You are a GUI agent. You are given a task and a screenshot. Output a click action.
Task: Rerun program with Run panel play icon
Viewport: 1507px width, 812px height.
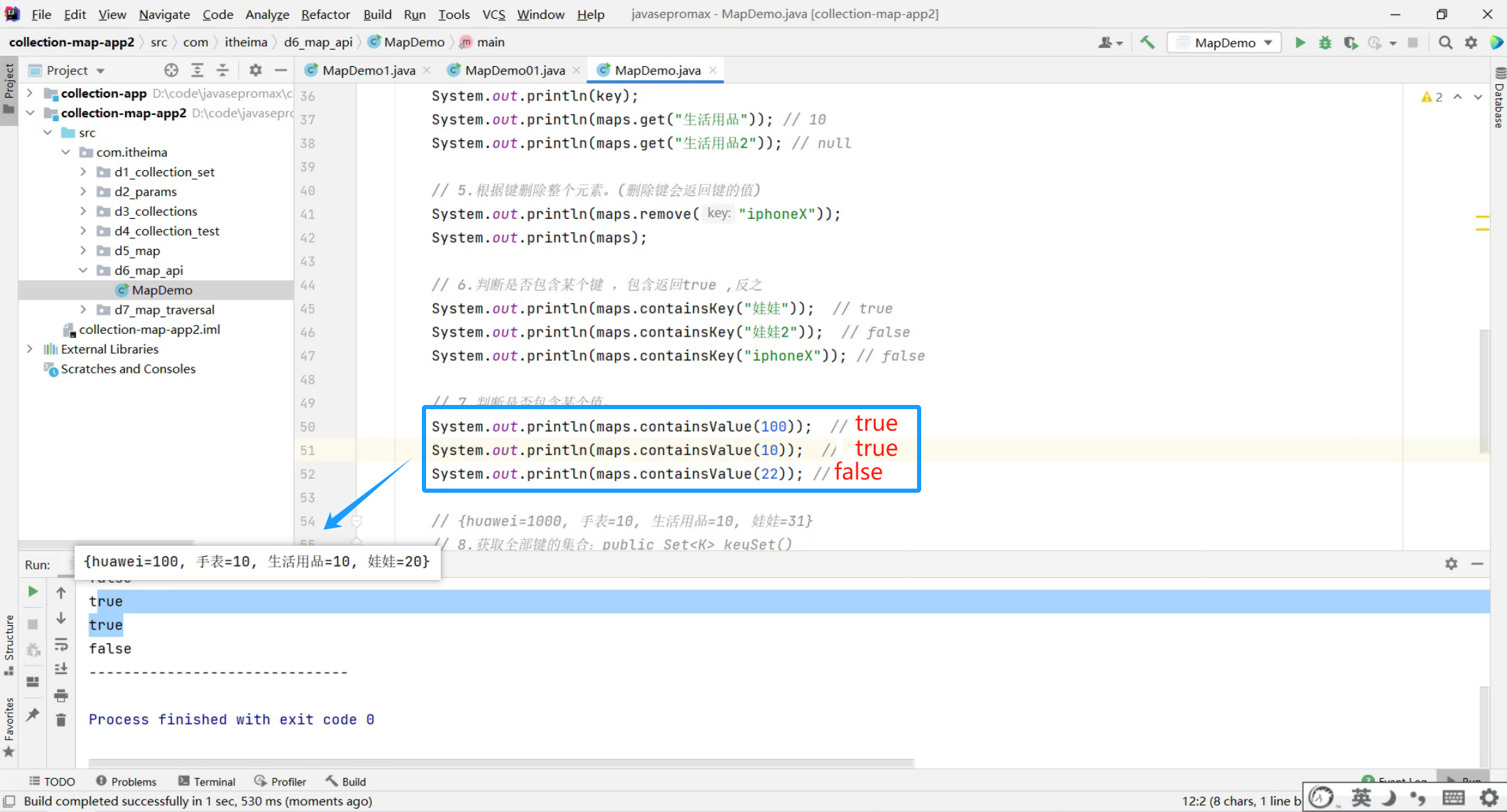(x=33, y=592)
